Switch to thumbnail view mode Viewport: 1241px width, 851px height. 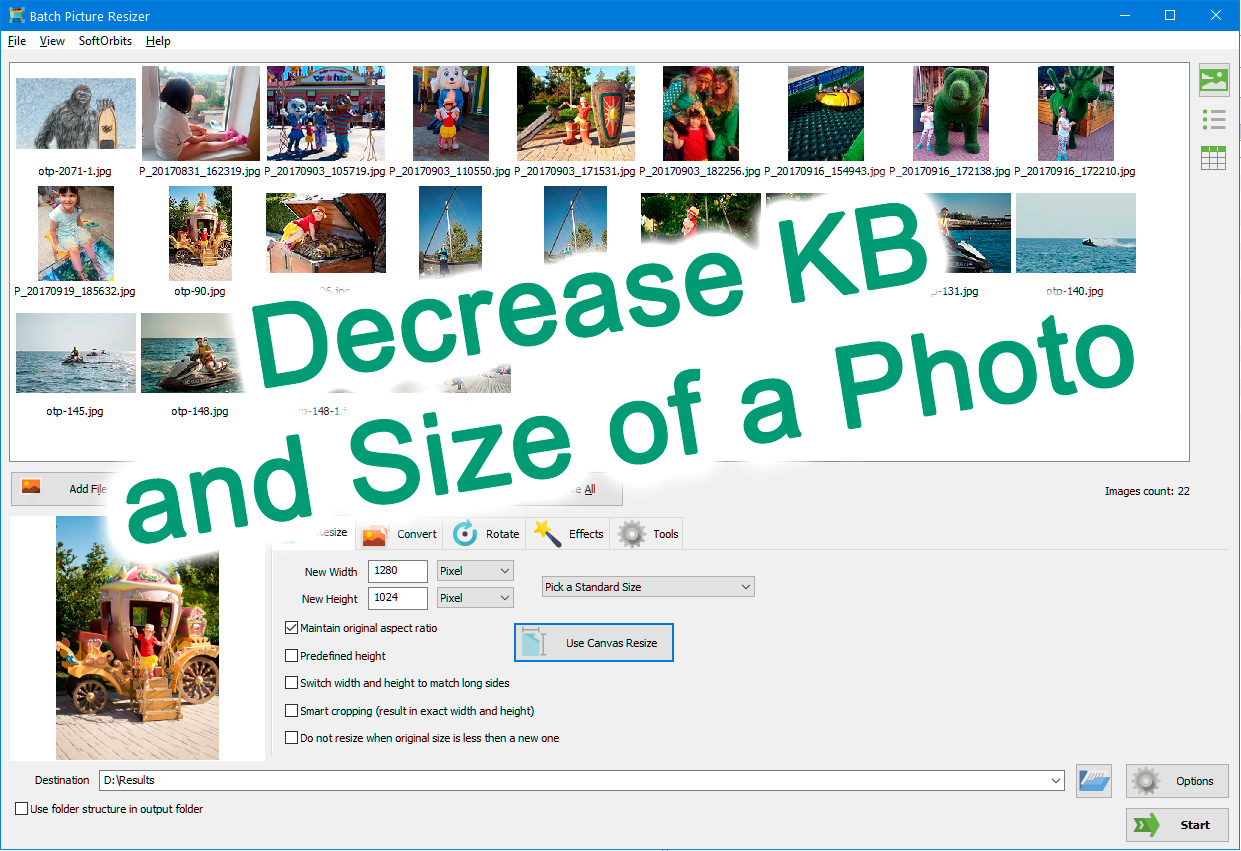tap(1214, 80)
